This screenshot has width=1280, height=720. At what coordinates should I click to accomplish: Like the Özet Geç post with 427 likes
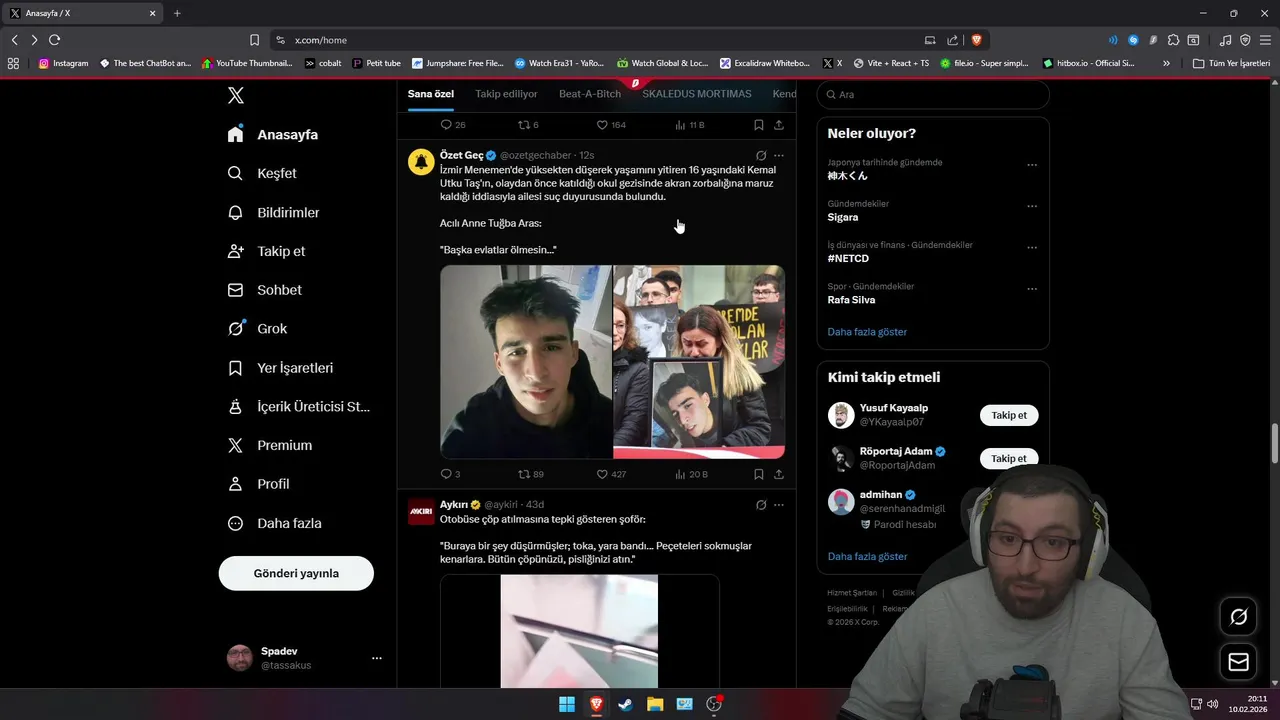click(x=602, y=474)
